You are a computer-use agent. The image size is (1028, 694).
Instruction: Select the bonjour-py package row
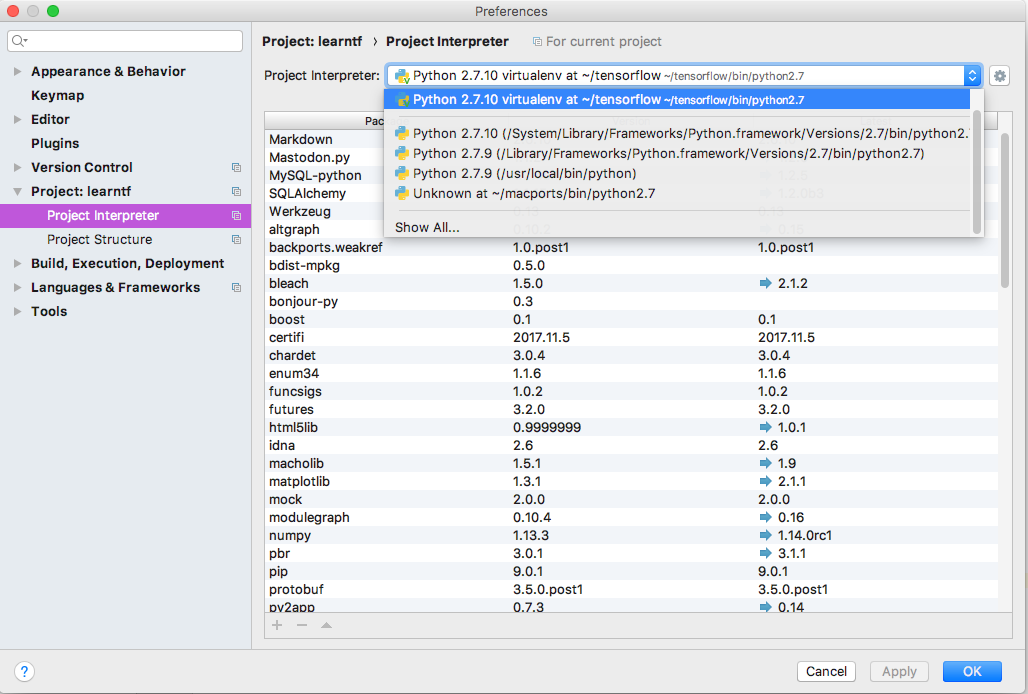coord(631,301)
